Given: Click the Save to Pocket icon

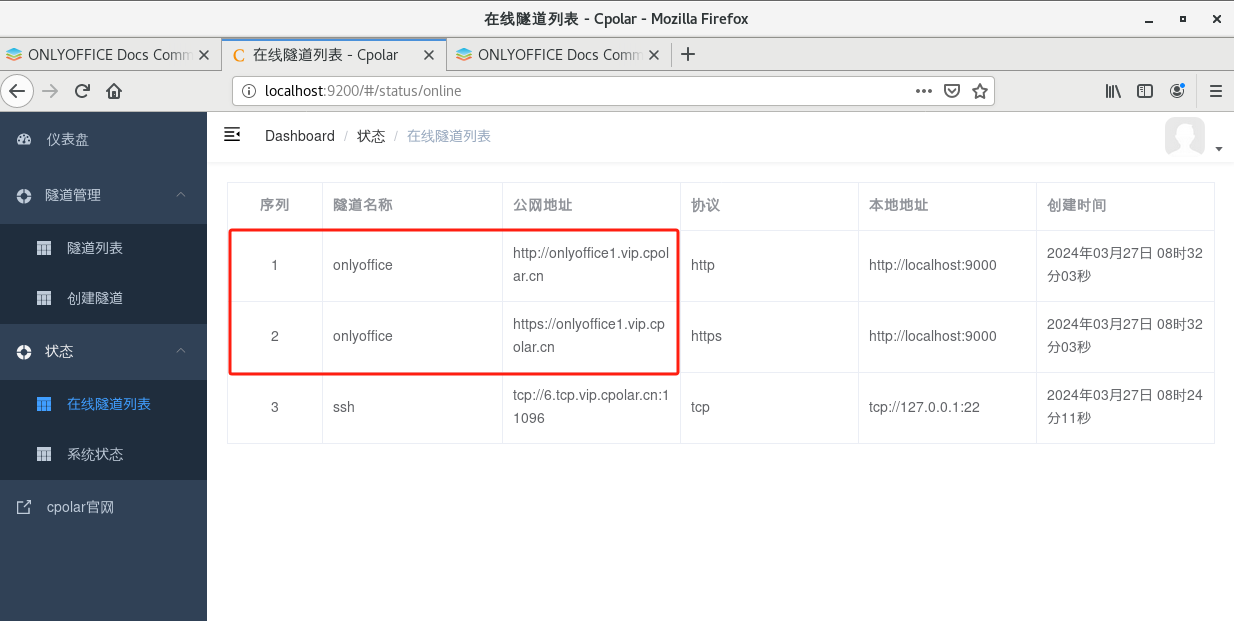Looking at the screenshot, I should coord(952,91).
